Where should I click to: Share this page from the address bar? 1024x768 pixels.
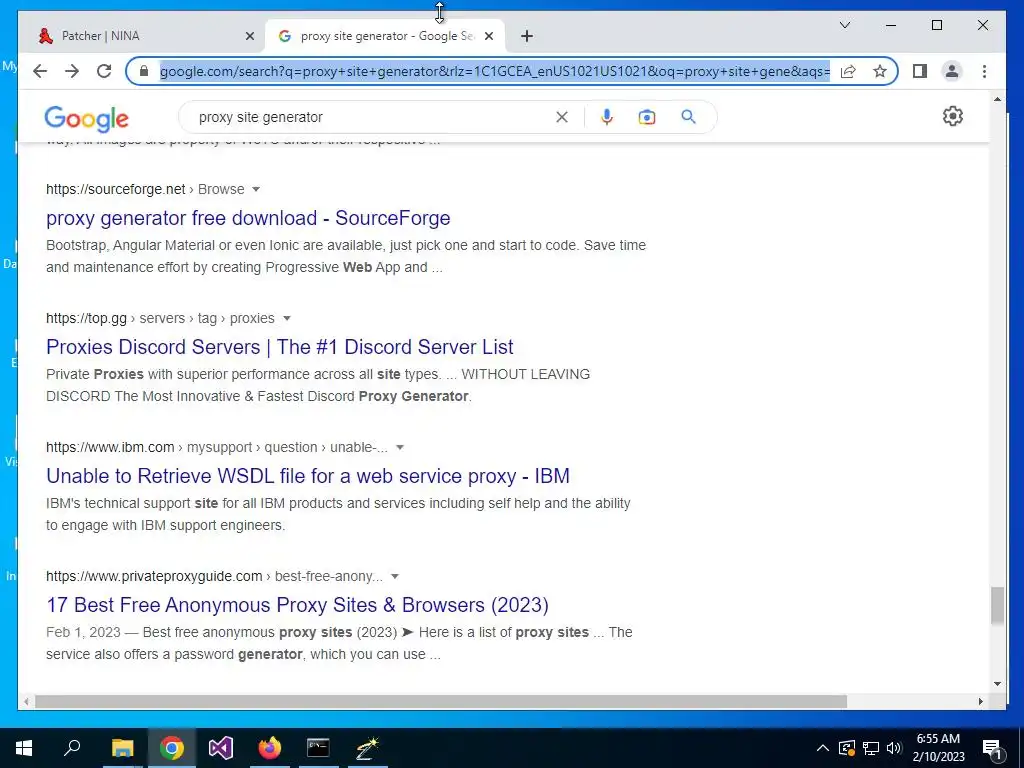[x=848, y=71]
